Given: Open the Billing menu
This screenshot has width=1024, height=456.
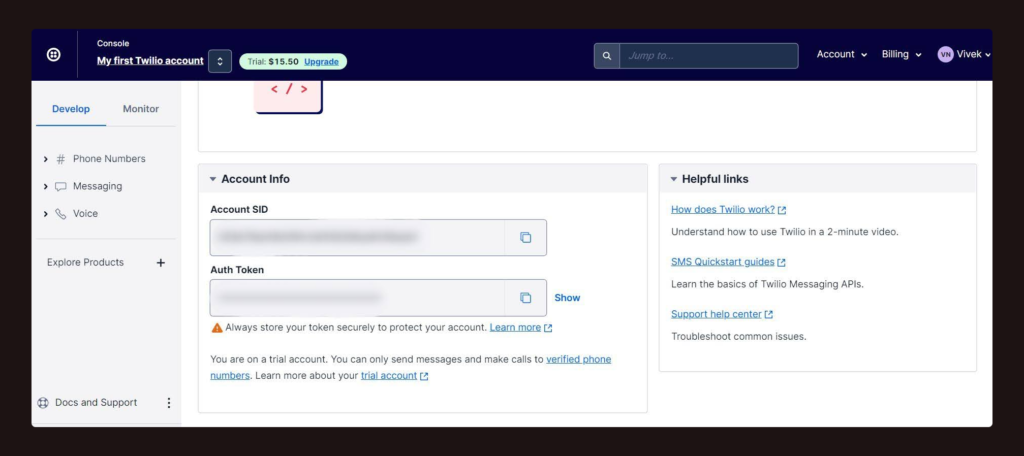Looking at the screenshot, I should click(901, 55).
